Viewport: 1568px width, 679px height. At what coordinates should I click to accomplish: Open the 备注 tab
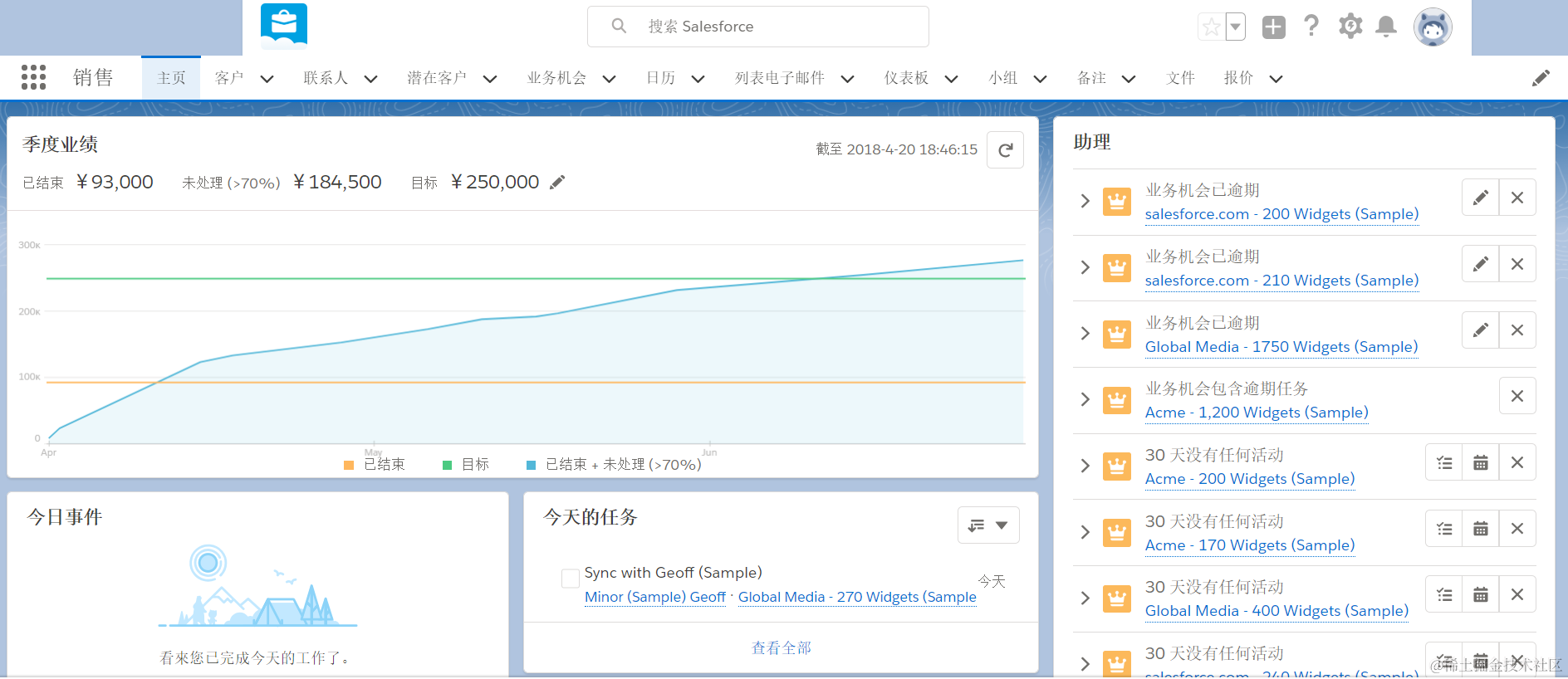pyautogui.click(x=1091, y=78)
